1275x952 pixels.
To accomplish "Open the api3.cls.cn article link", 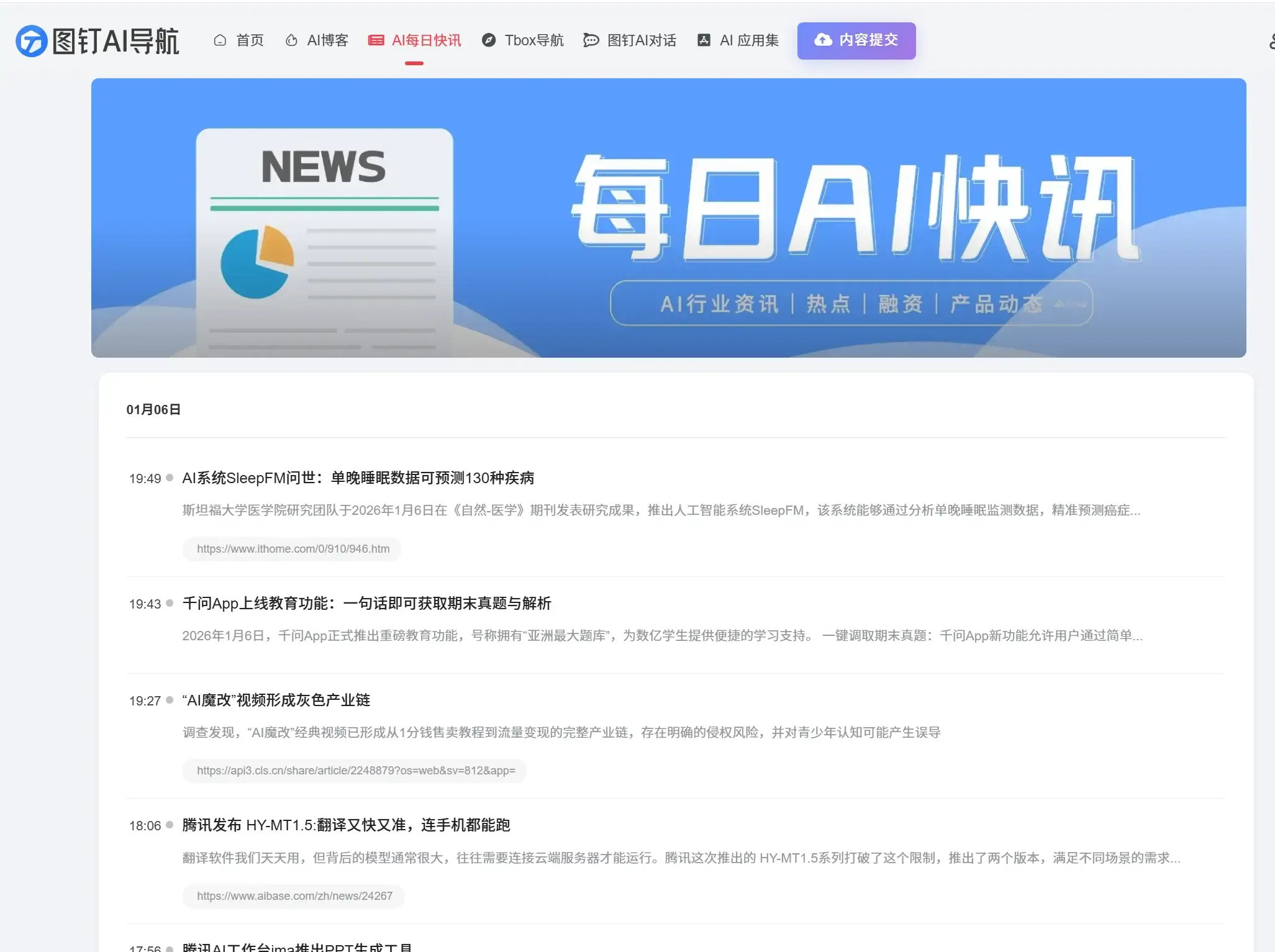I will click(355, 771).
